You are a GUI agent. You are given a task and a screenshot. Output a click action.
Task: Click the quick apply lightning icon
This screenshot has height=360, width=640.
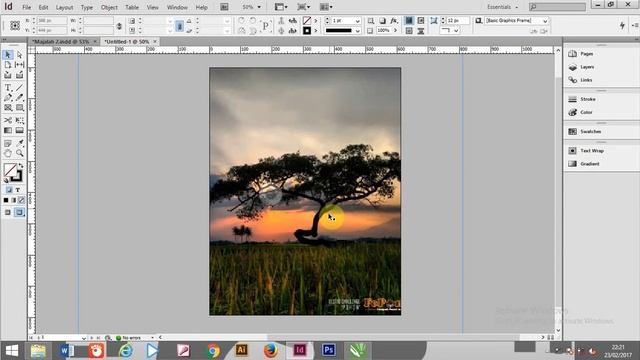pos(622,25)
